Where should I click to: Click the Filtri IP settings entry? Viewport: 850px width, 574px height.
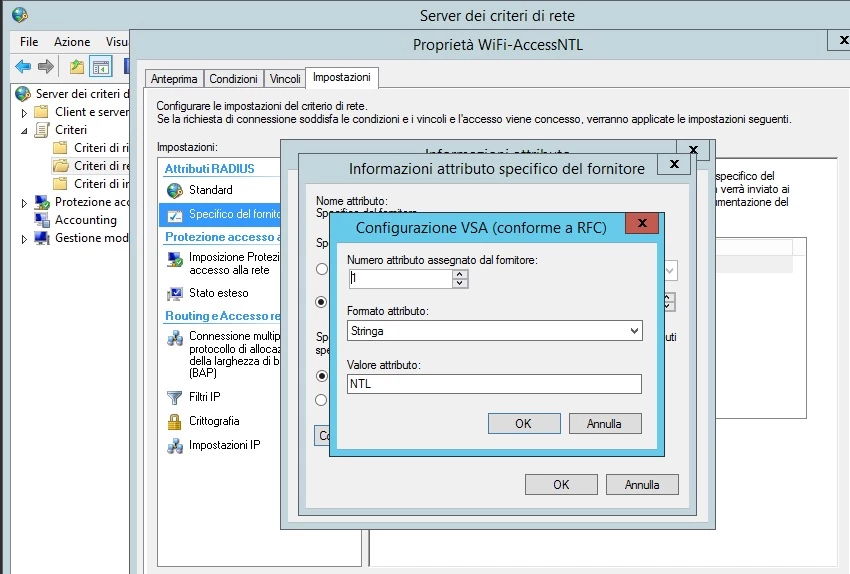coord(204,397)
